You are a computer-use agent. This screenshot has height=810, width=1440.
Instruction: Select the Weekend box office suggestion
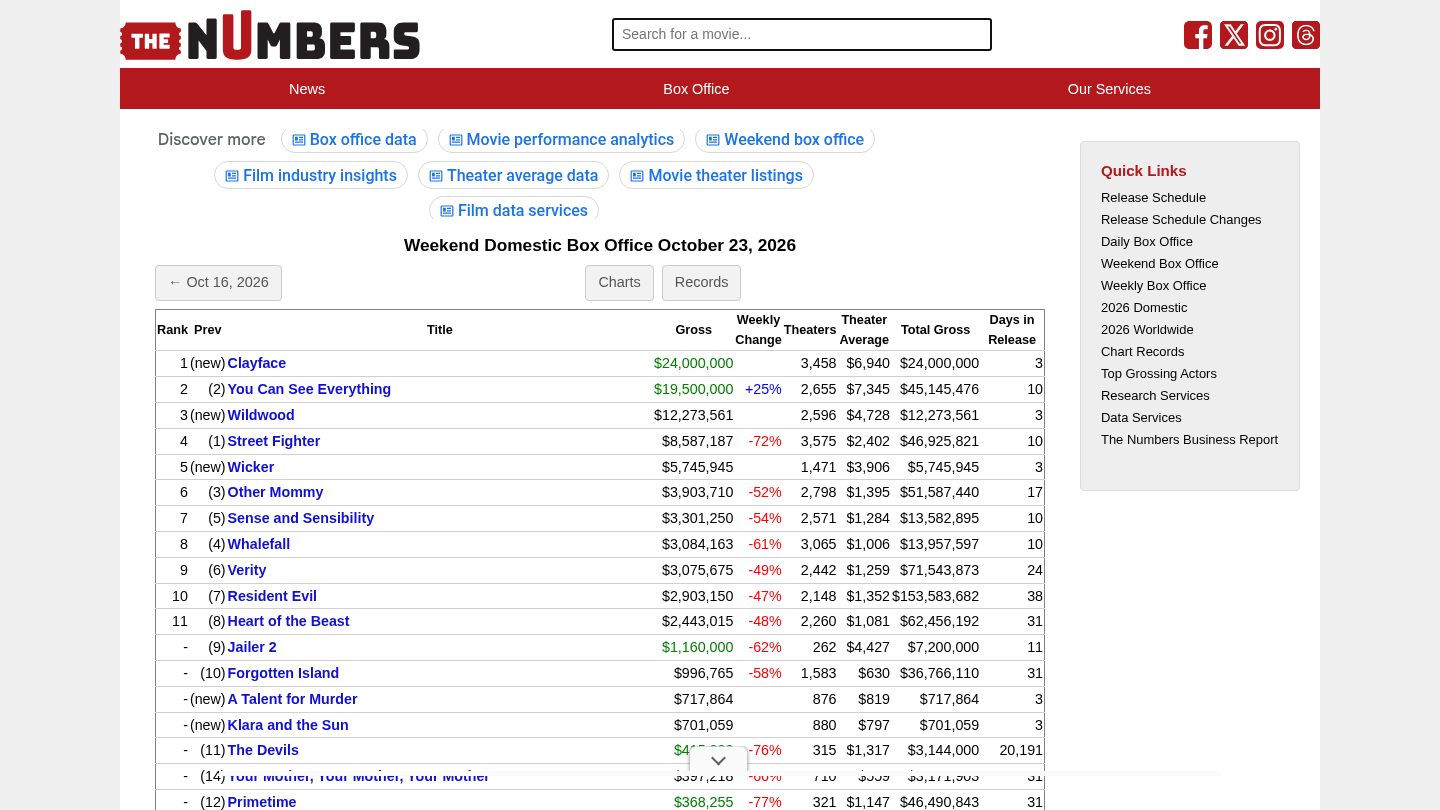(785, 140)
